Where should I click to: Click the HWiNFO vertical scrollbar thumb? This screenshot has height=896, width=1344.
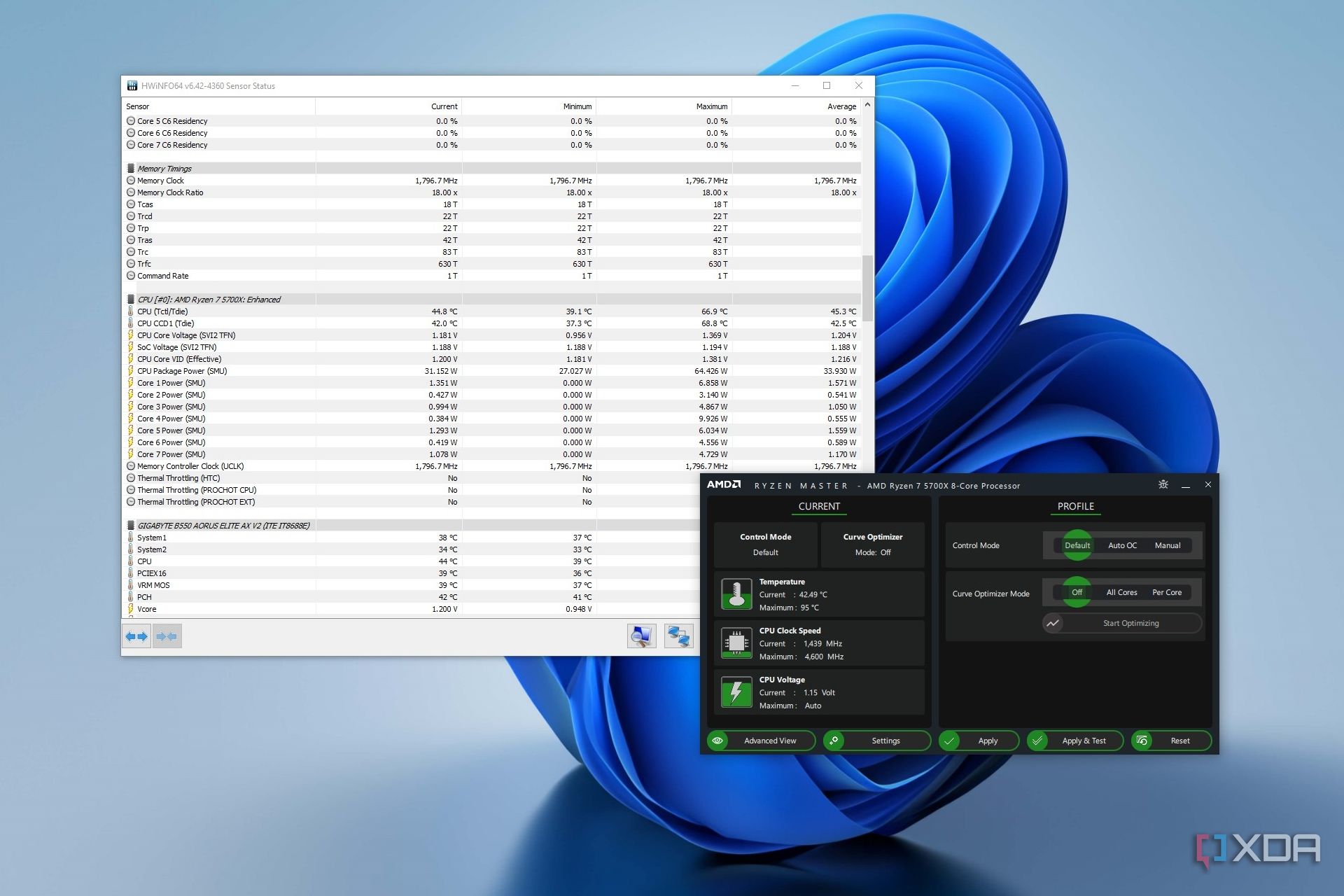point(868,288)
